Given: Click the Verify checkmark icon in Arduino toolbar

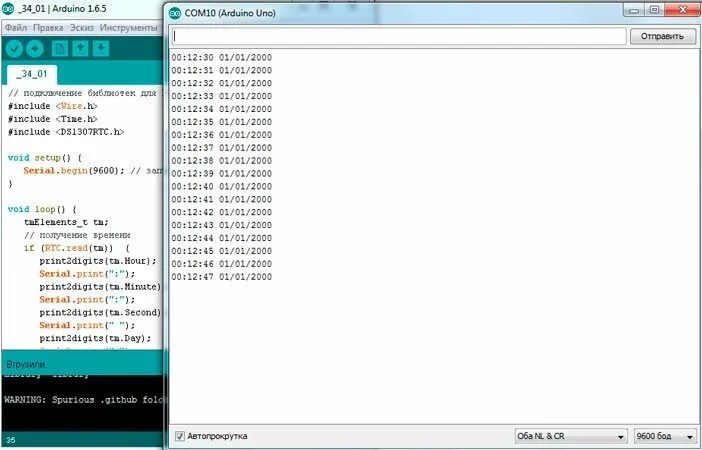Looking at the screenshot, I should 14,48.
